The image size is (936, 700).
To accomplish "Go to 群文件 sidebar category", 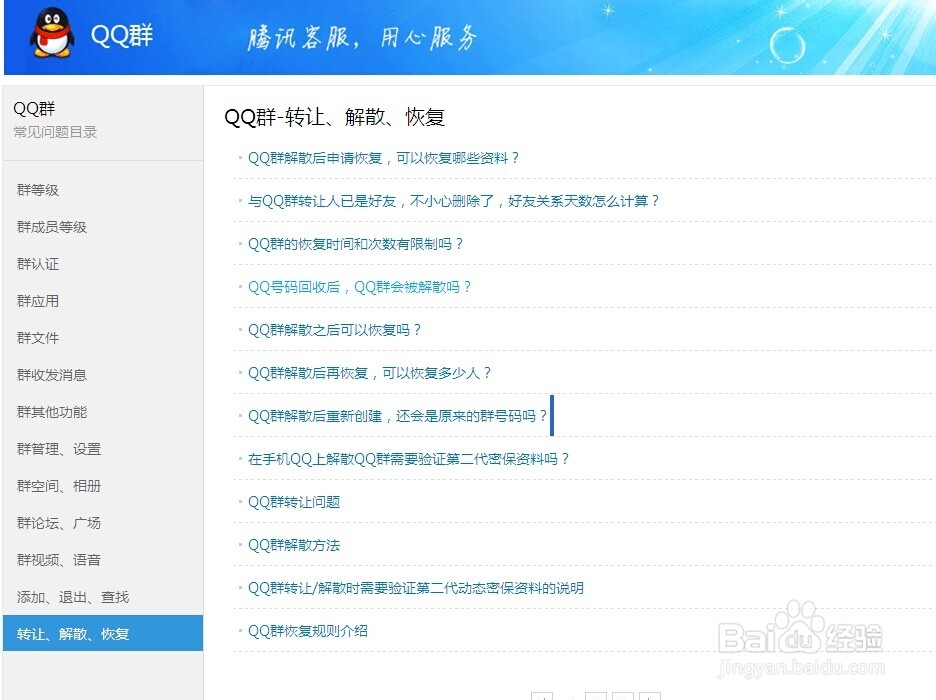I will click(x=38, y=338).
